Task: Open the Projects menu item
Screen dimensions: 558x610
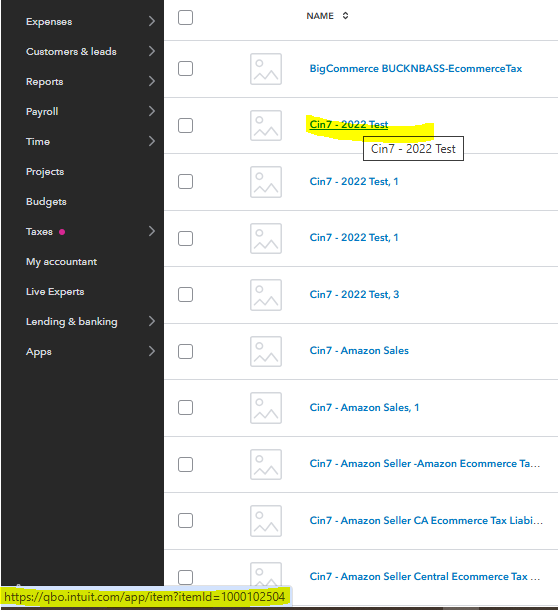Action: (x=45, y=172)
